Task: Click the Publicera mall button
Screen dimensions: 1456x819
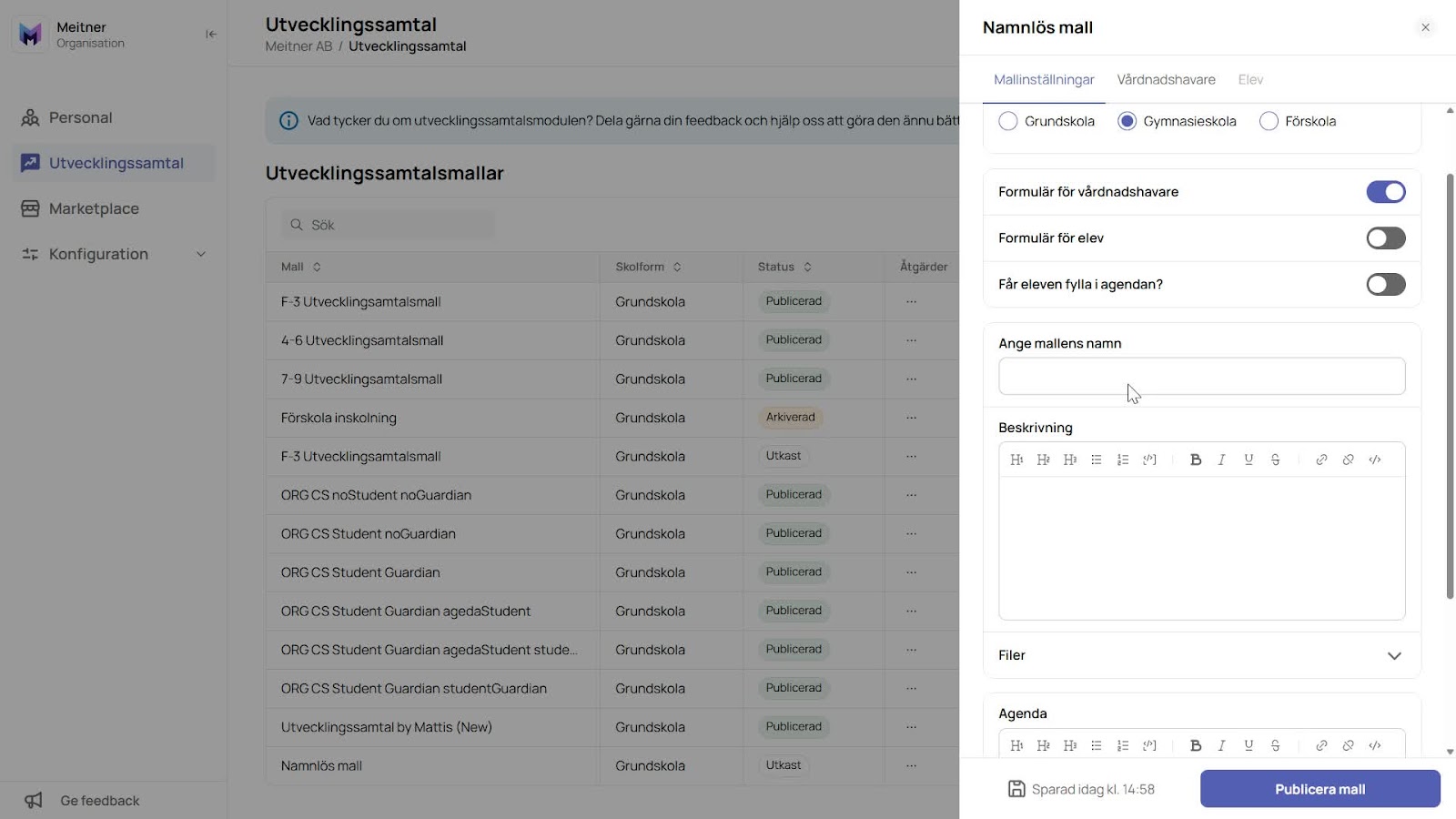Action: [x=1319, y=789]
